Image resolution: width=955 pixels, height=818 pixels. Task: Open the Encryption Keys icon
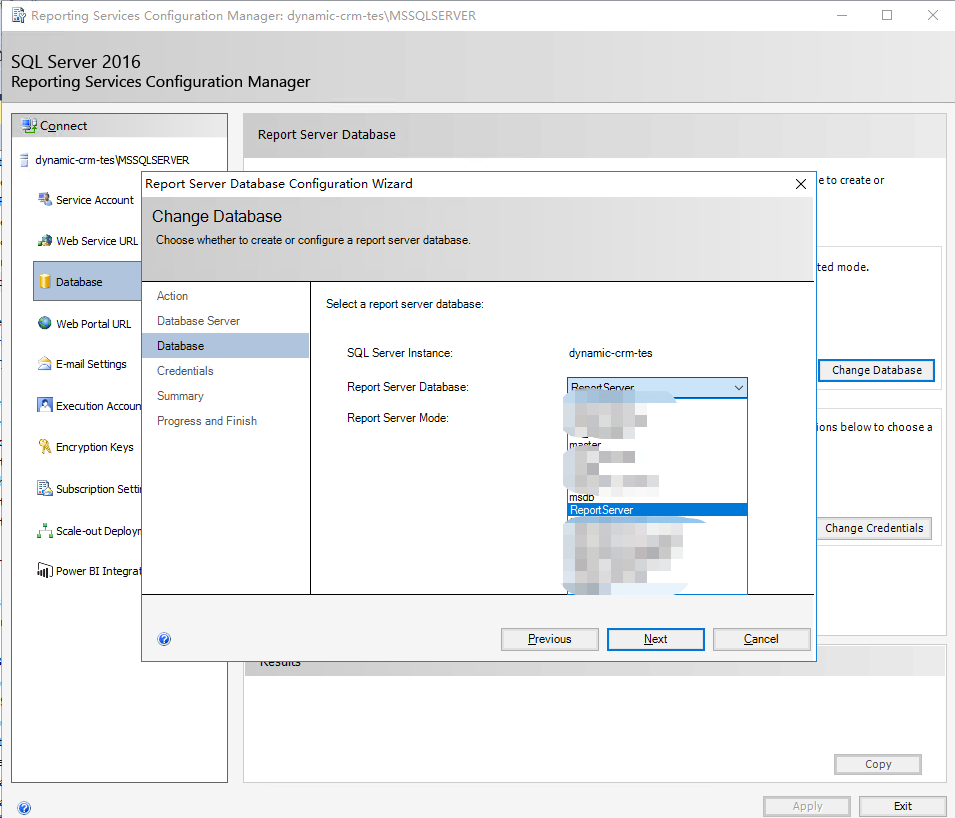pyautogui.click(x=44, y=446)
